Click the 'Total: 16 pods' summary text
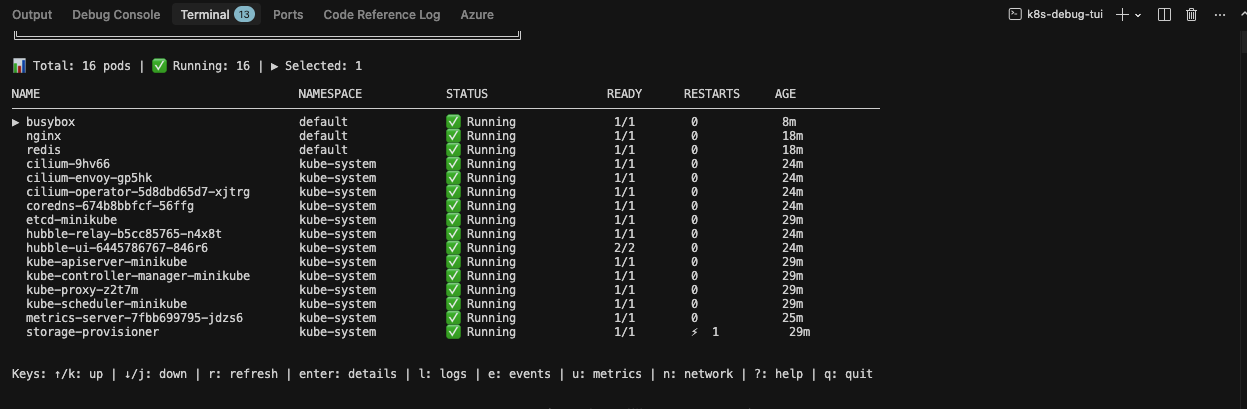The height and width of the screenshot is (409, 1247). pyautogui.click(x=82, y=66)
